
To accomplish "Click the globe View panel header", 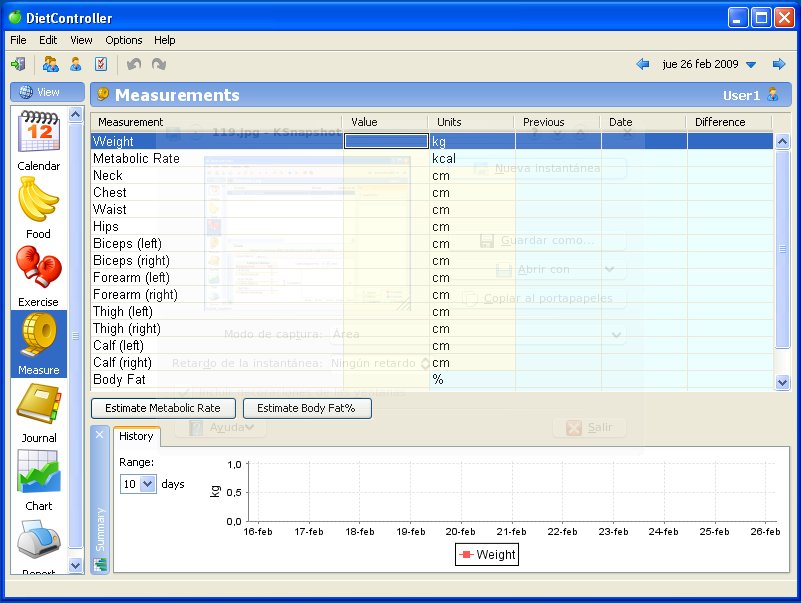I will 48,92.
